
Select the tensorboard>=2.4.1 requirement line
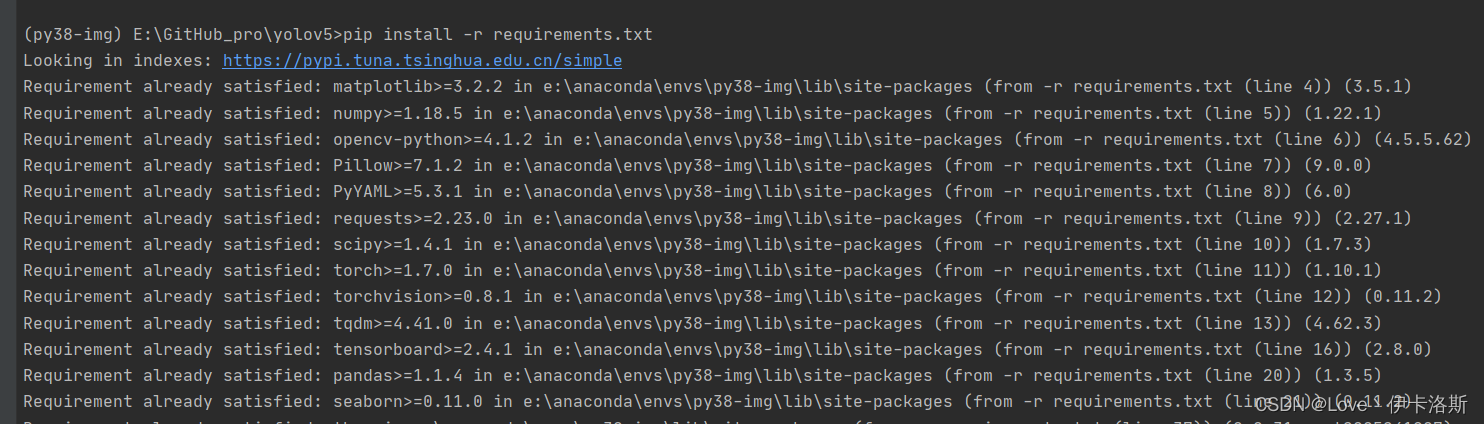coord(727,350)
